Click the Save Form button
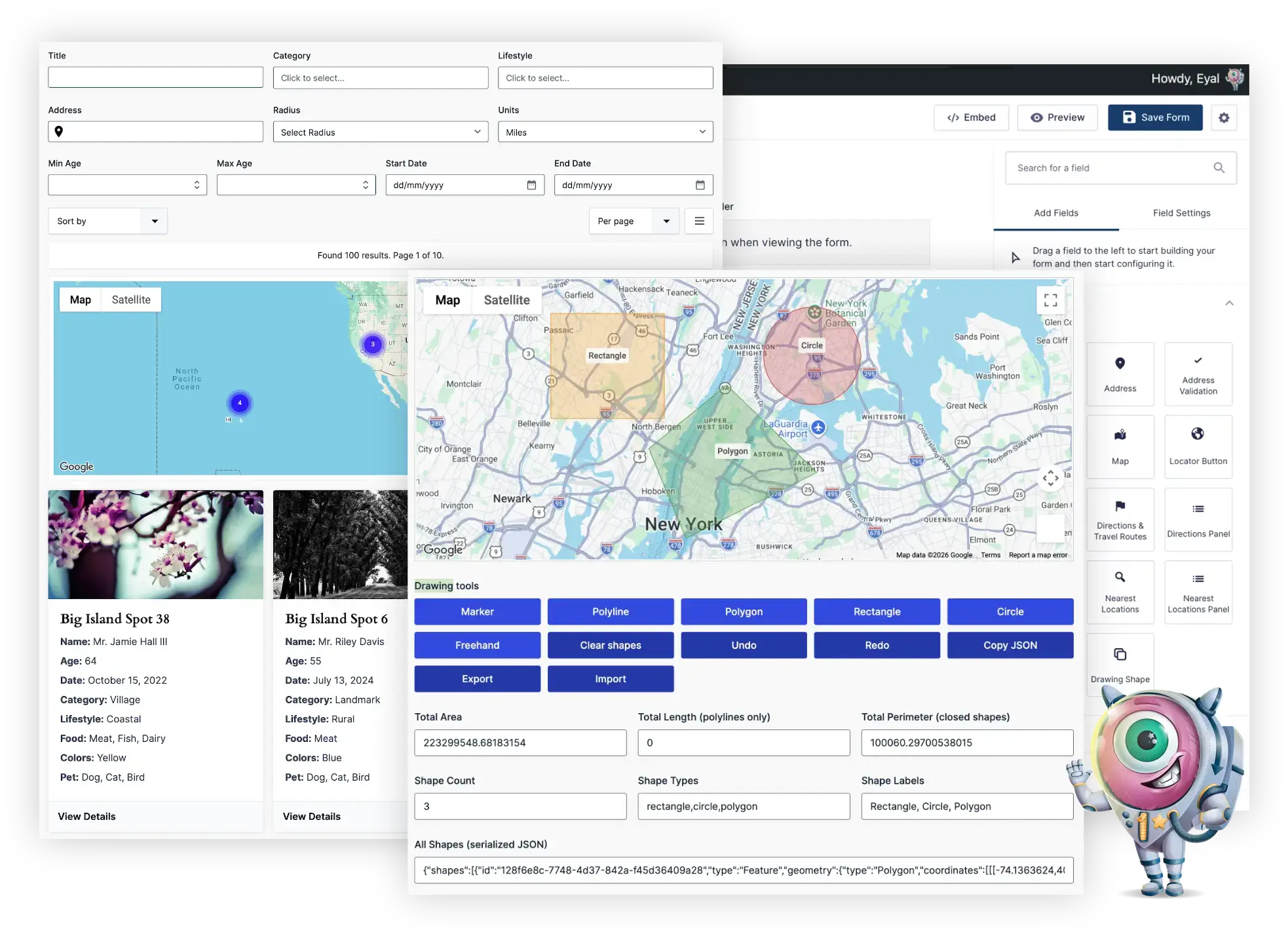1288x932 pixels. [x=1155, y=117]
